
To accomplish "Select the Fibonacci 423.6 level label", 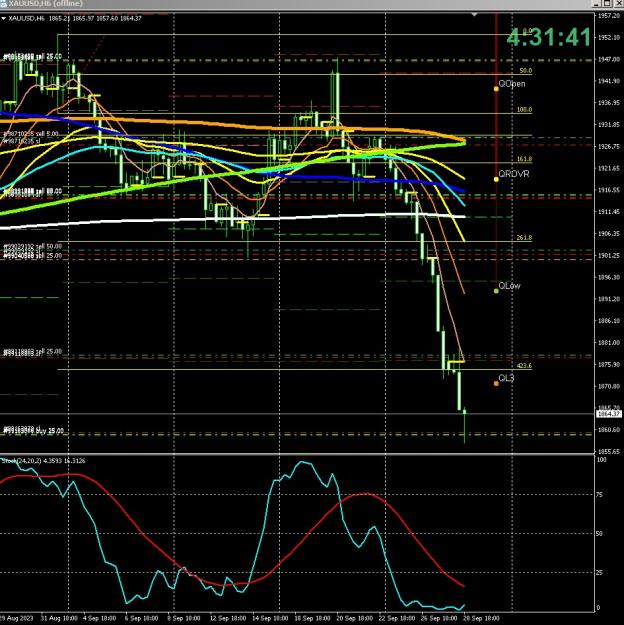I will click(524, 366).
